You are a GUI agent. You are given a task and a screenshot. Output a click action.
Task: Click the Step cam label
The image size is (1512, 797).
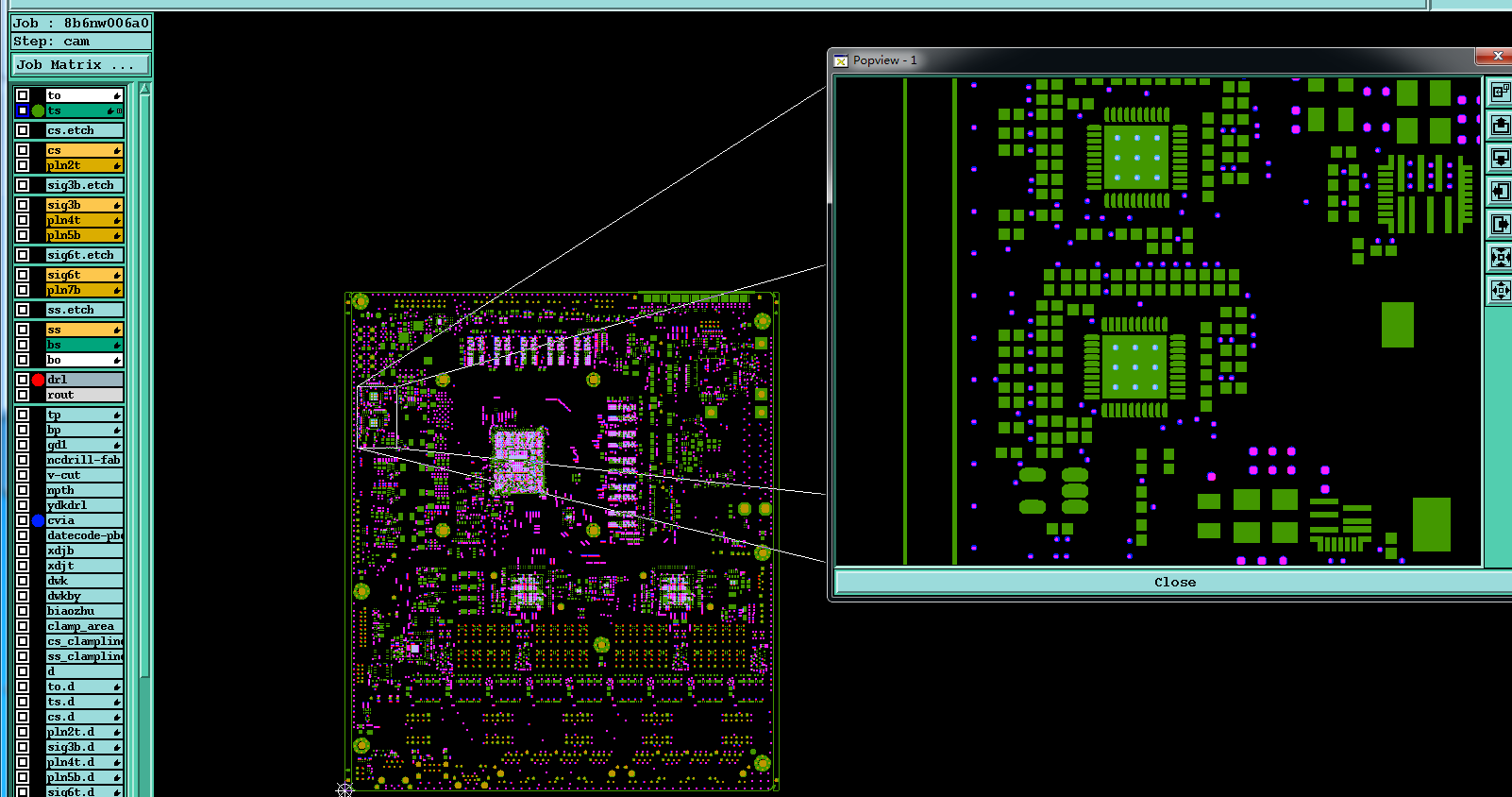point(81,42)
